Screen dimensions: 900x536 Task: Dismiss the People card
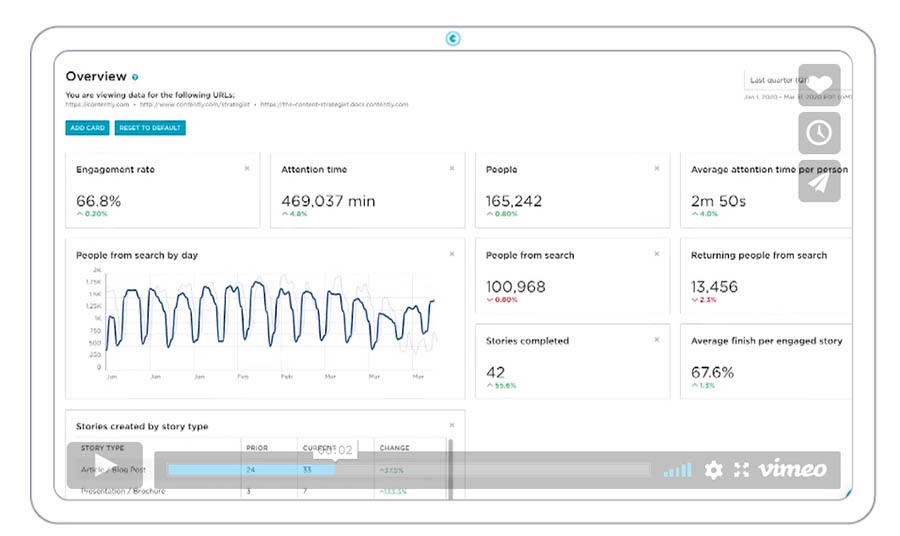pos(657,168)
